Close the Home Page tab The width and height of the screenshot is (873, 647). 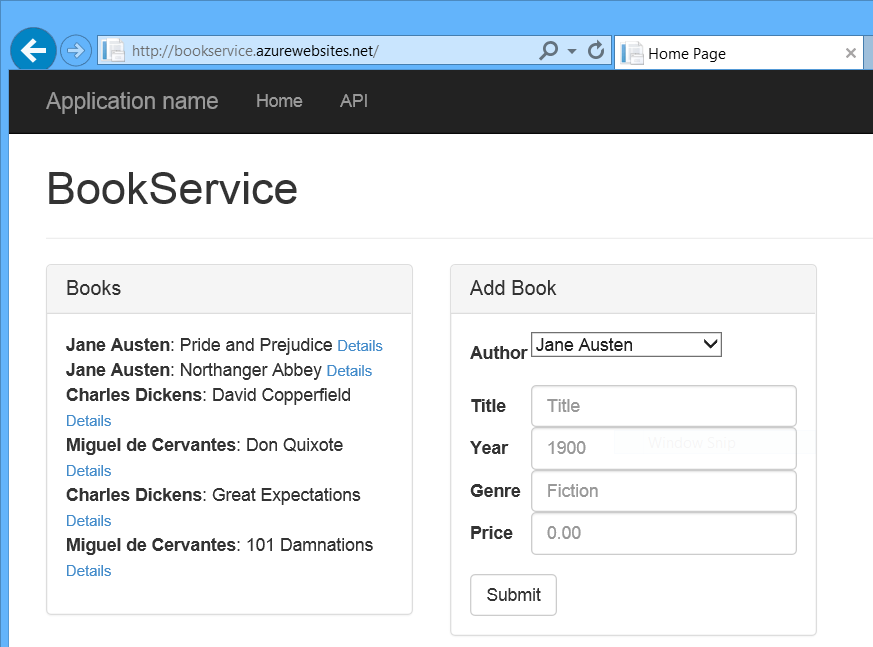[851, 53]
